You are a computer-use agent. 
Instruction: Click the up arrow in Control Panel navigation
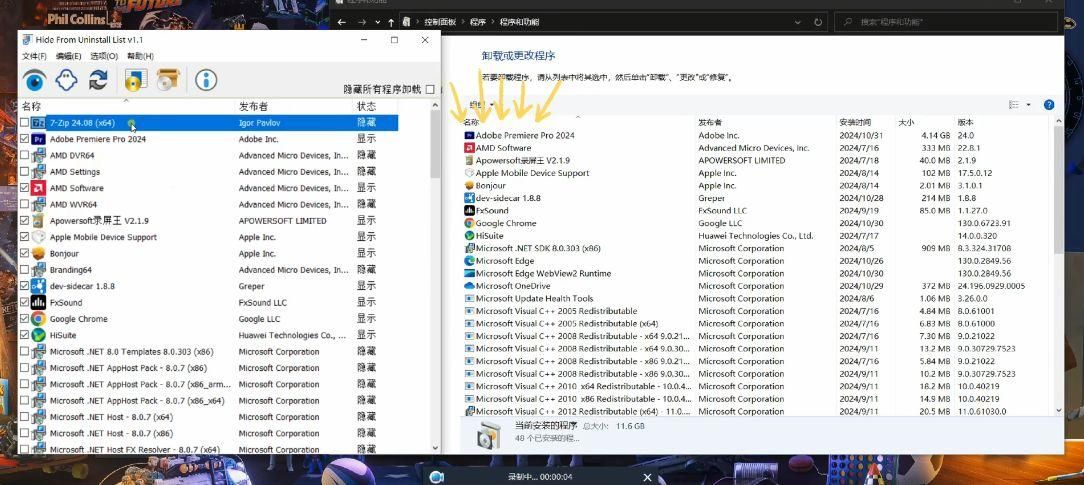click(391, 22)
